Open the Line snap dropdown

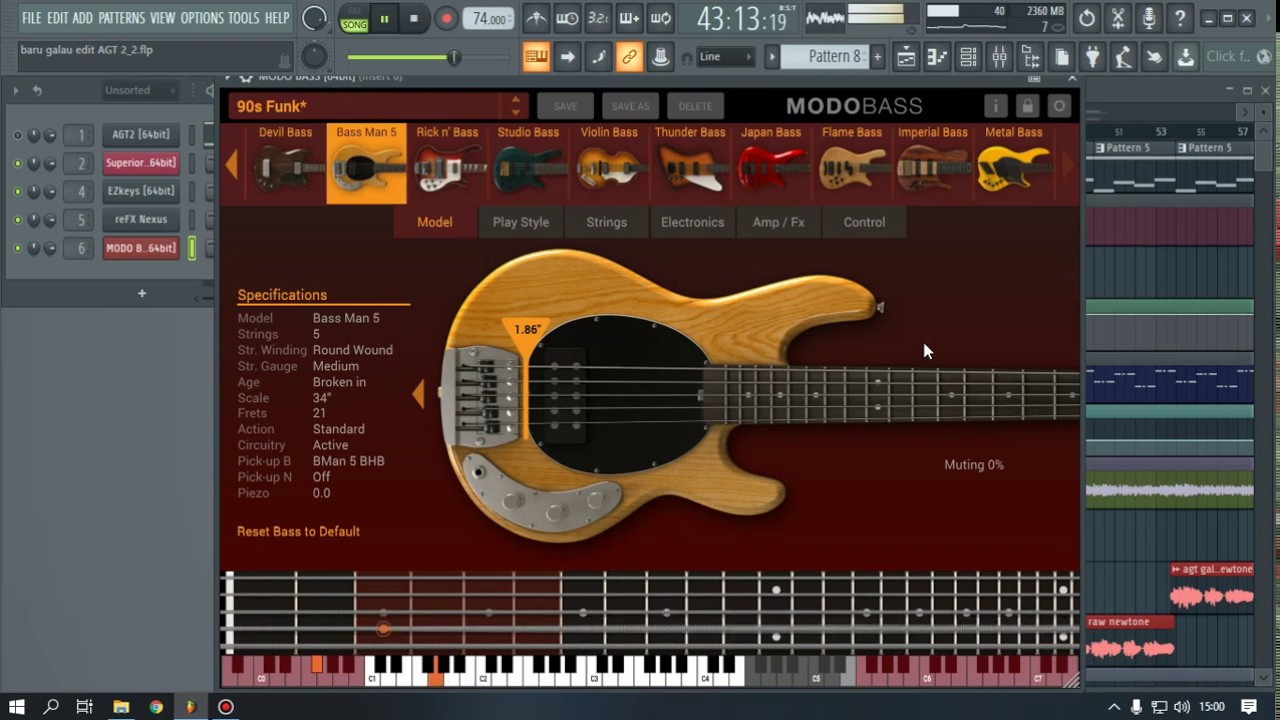coord(725,57)
